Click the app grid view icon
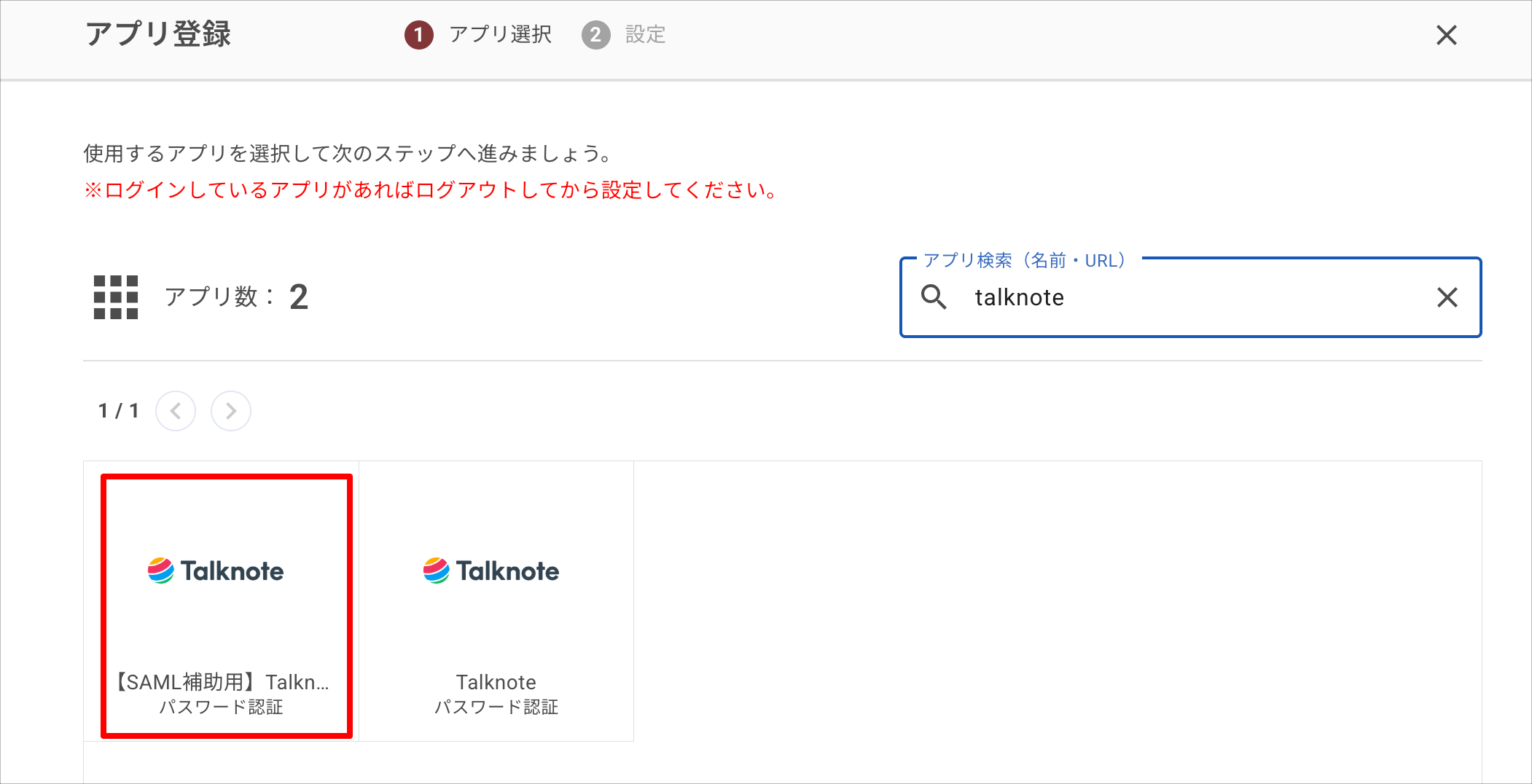The height and width of the screenshot is (784, 1532). tap(116, 297)
